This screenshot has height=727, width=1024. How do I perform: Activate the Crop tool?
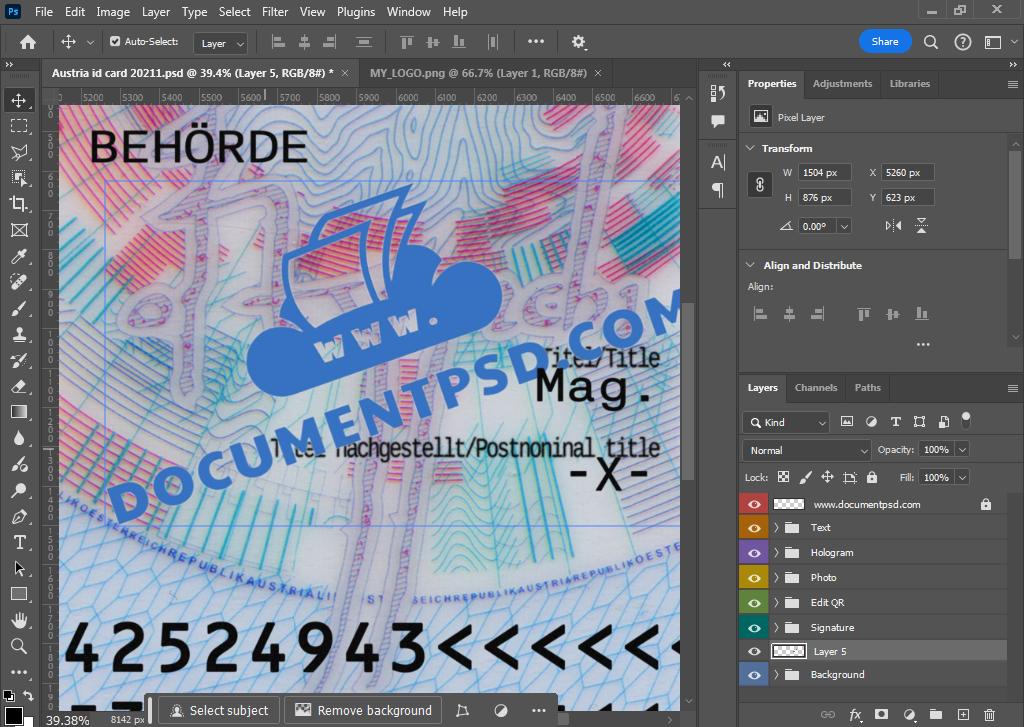(x=19, y=204)
